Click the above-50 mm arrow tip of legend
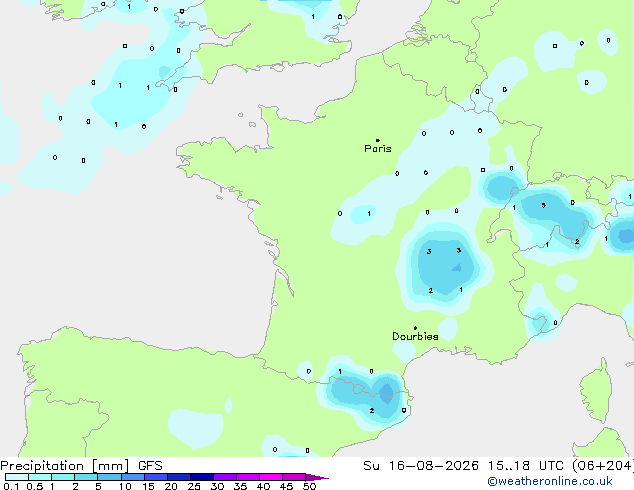This screenshot has height=490, width=634. (x=317, y=477)
